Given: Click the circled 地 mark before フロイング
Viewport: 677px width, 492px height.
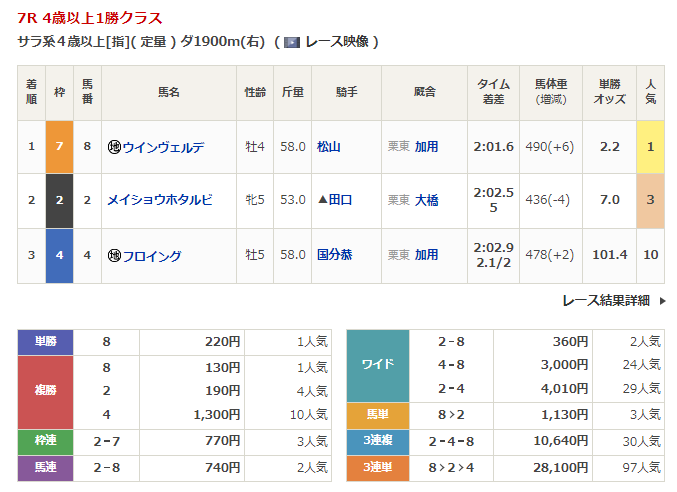Looking at the screenshot, I should pyautogui.click(x=114, y=256).
